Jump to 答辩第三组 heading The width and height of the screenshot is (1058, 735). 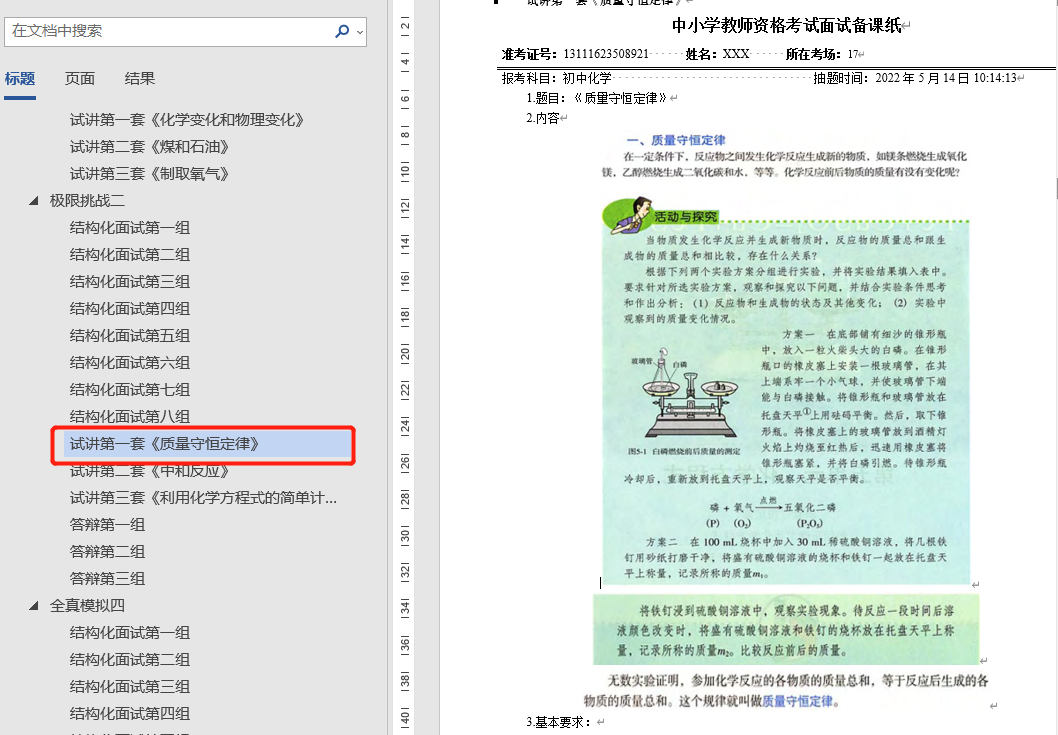[x=107, y=579]
